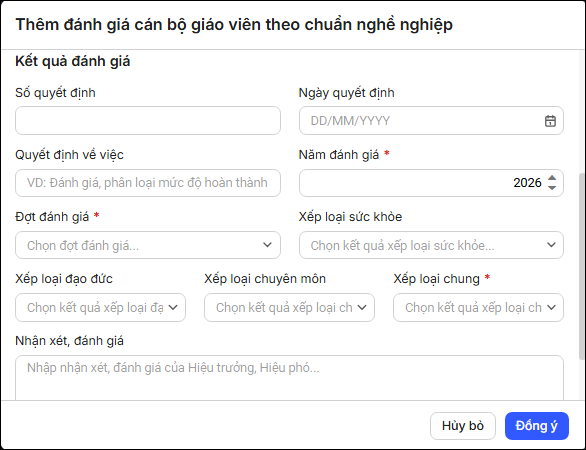Screen dimensions: 586x450
Task: Click the Số quyết định input field
Action: pyautogui.click(x=148, y=121)
